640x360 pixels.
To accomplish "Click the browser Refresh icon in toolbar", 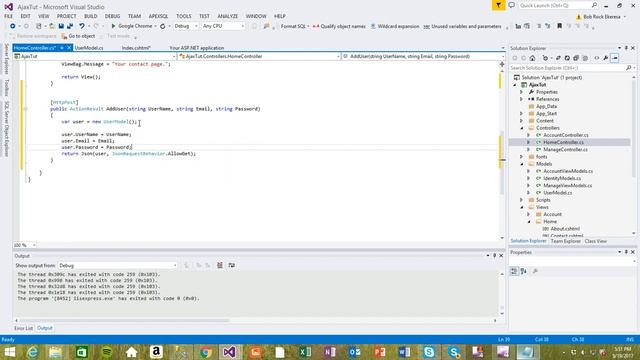I will (162, 26).
